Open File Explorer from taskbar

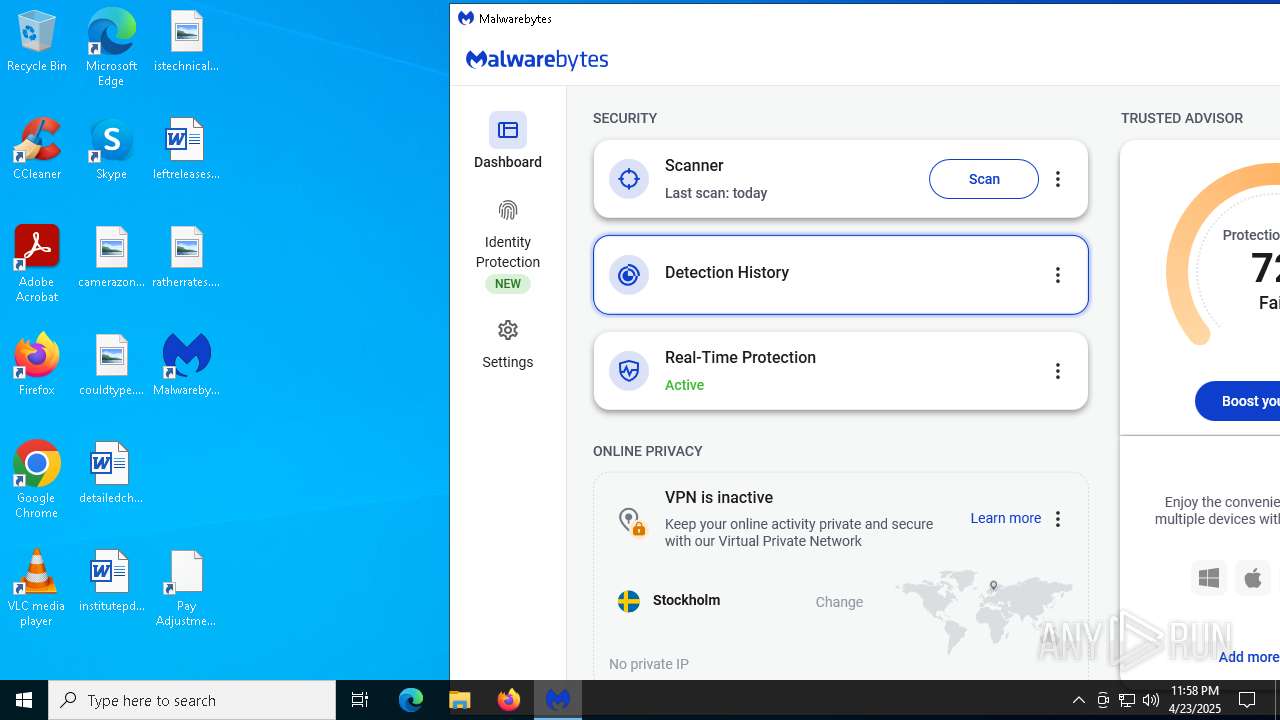pyautogui.click(x=460, y=700)
